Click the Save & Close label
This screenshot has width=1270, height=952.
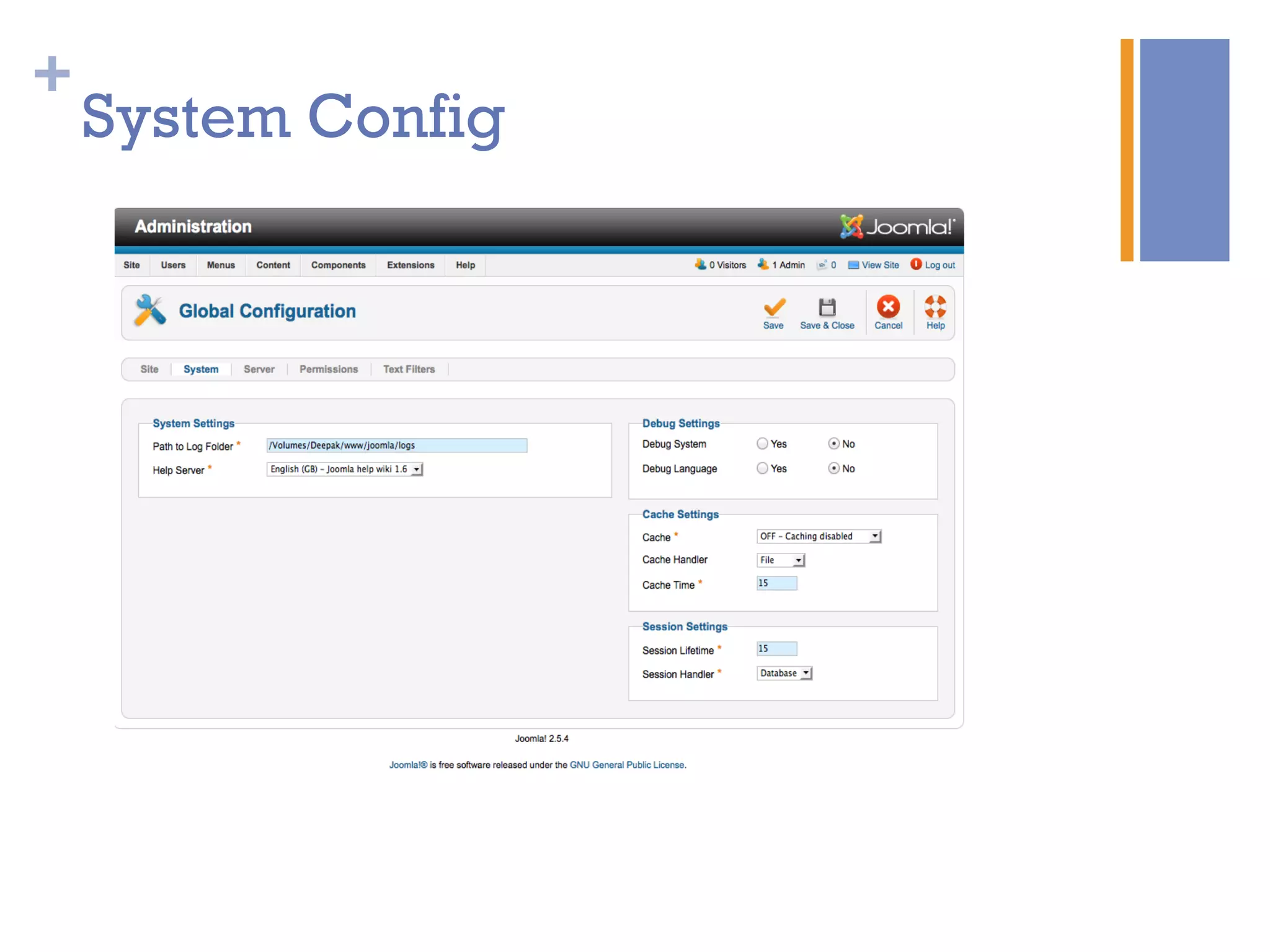coord(827,325)
